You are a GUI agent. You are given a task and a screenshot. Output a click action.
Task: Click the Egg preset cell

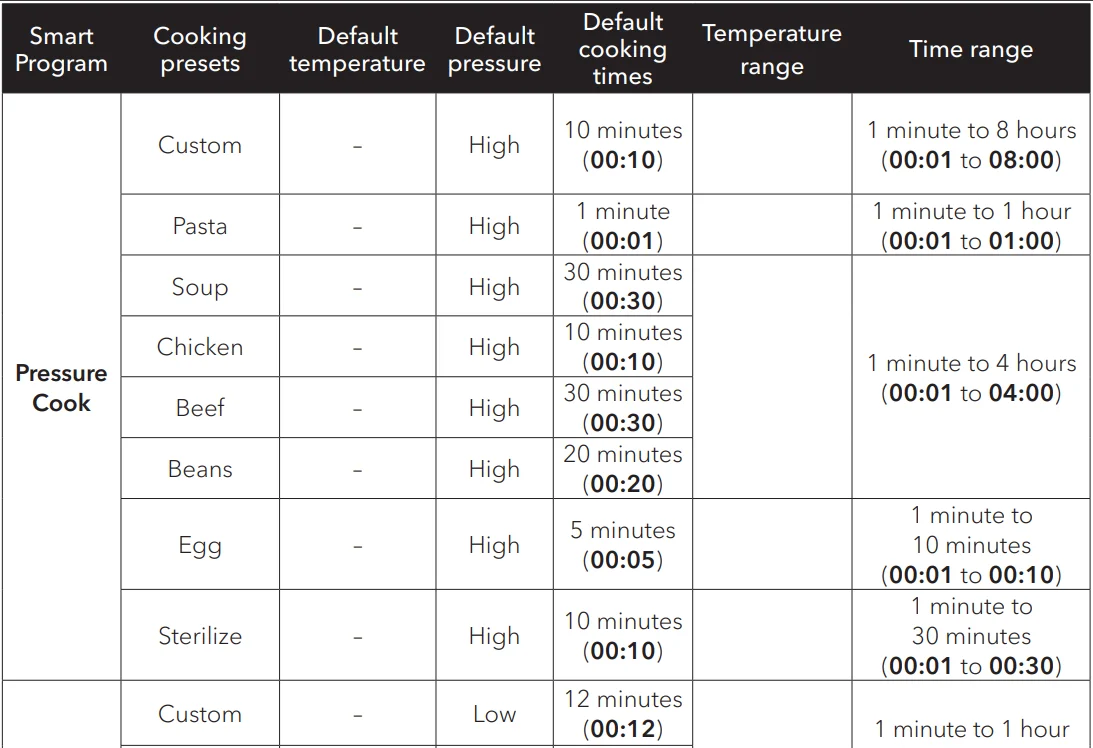coord(199,546)
